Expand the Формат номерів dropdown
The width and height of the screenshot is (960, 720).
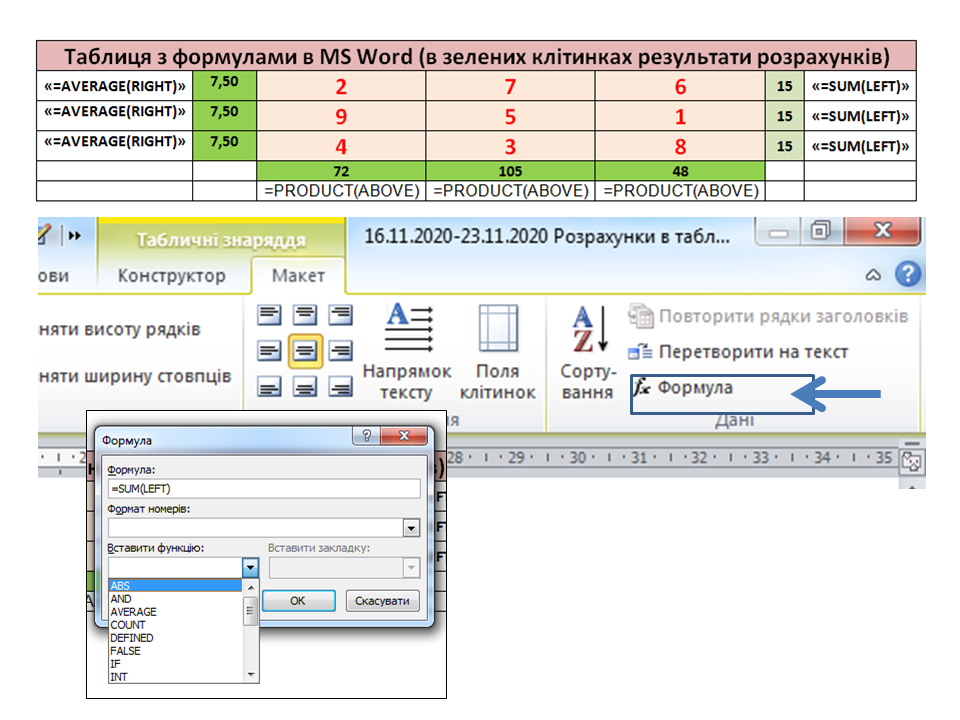pyautogui.click(x=411, y=528)
